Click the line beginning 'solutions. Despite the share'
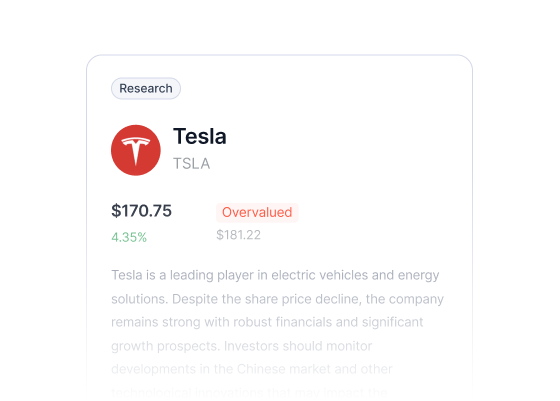The height and width of the screenshot is (401, 560). [x=278, y=299]
